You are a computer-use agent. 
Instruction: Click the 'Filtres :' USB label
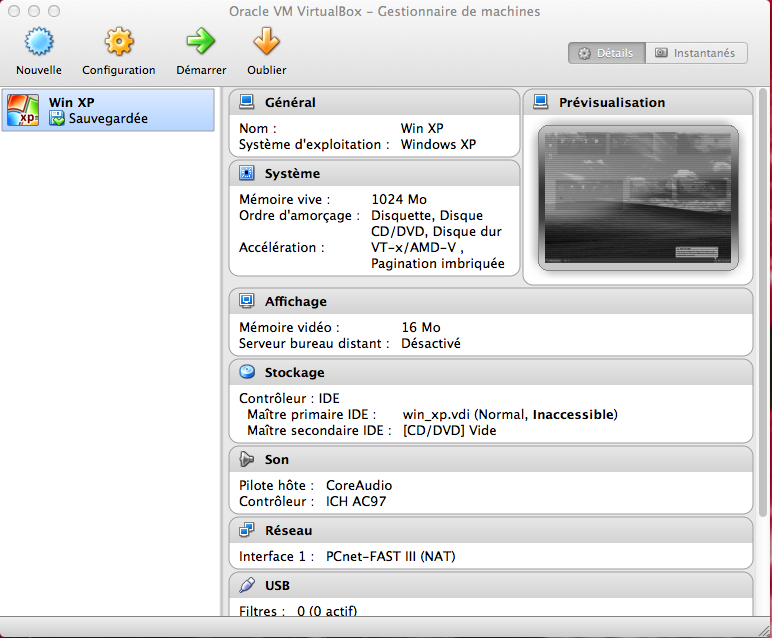pyautogui.click(x=262, y=611)
